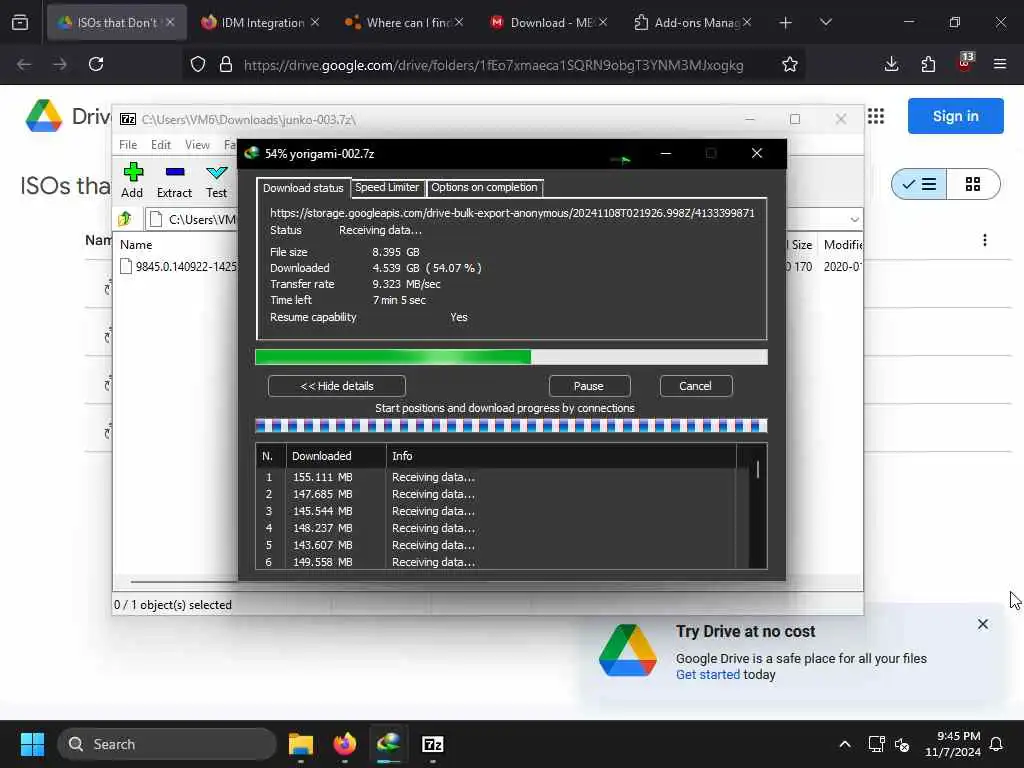The width and height of the screenshot is (1024, 768).
Task: Switch Drive to list layout view
Action: 919,184
